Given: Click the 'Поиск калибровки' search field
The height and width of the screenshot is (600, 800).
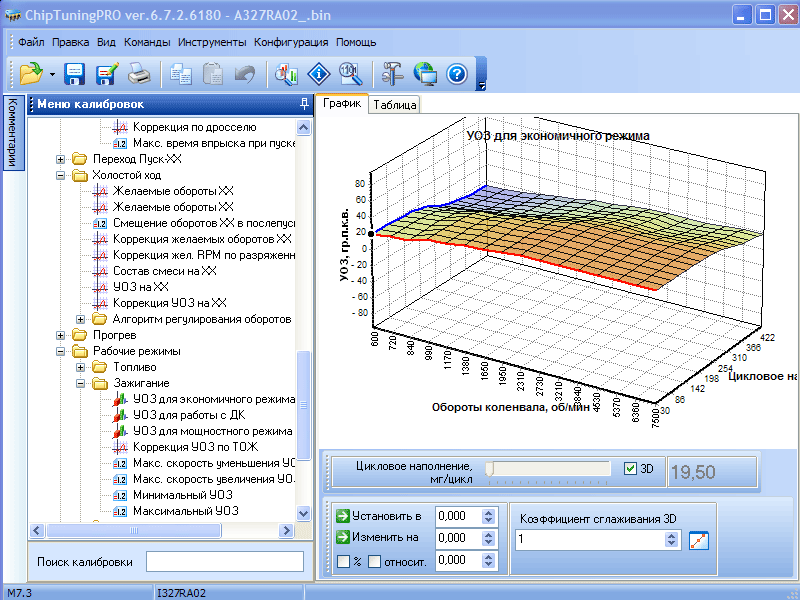Looking at the screenshot, I should click(x=224, y=561).
